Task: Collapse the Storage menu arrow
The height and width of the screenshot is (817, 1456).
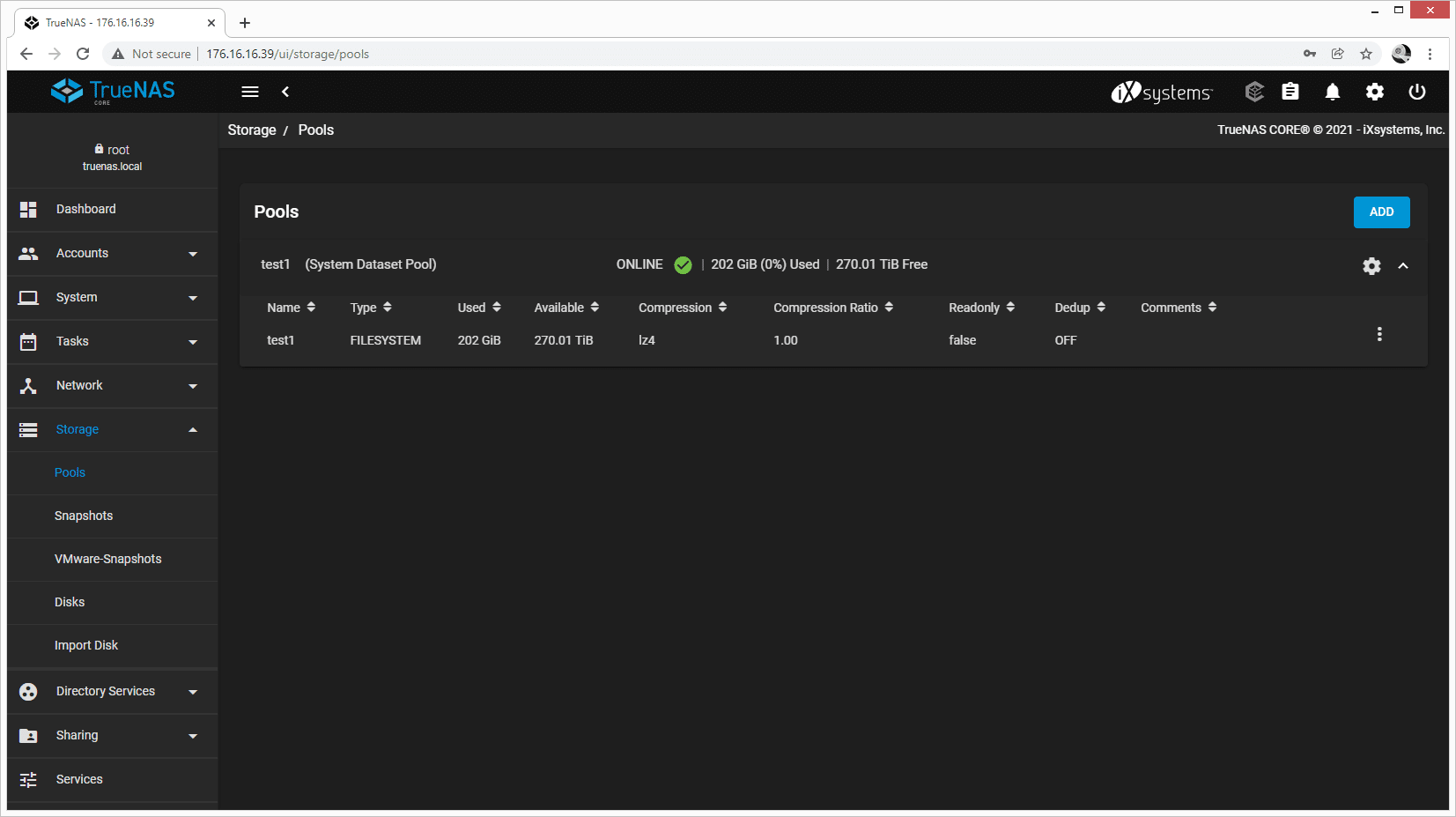Action: point(193,430)
